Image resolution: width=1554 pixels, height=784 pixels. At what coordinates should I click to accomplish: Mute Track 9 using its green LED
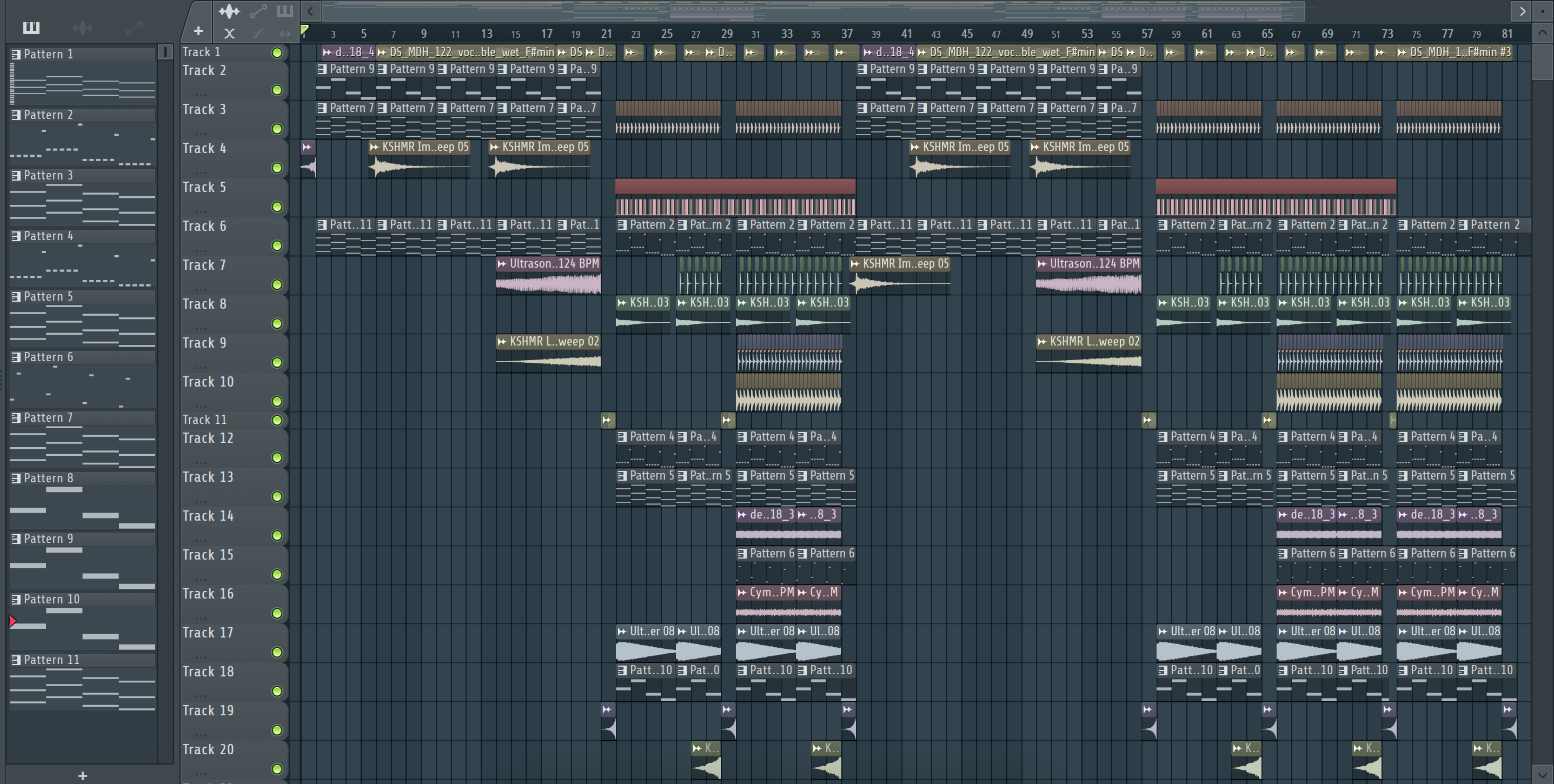(x=277, y=362)
